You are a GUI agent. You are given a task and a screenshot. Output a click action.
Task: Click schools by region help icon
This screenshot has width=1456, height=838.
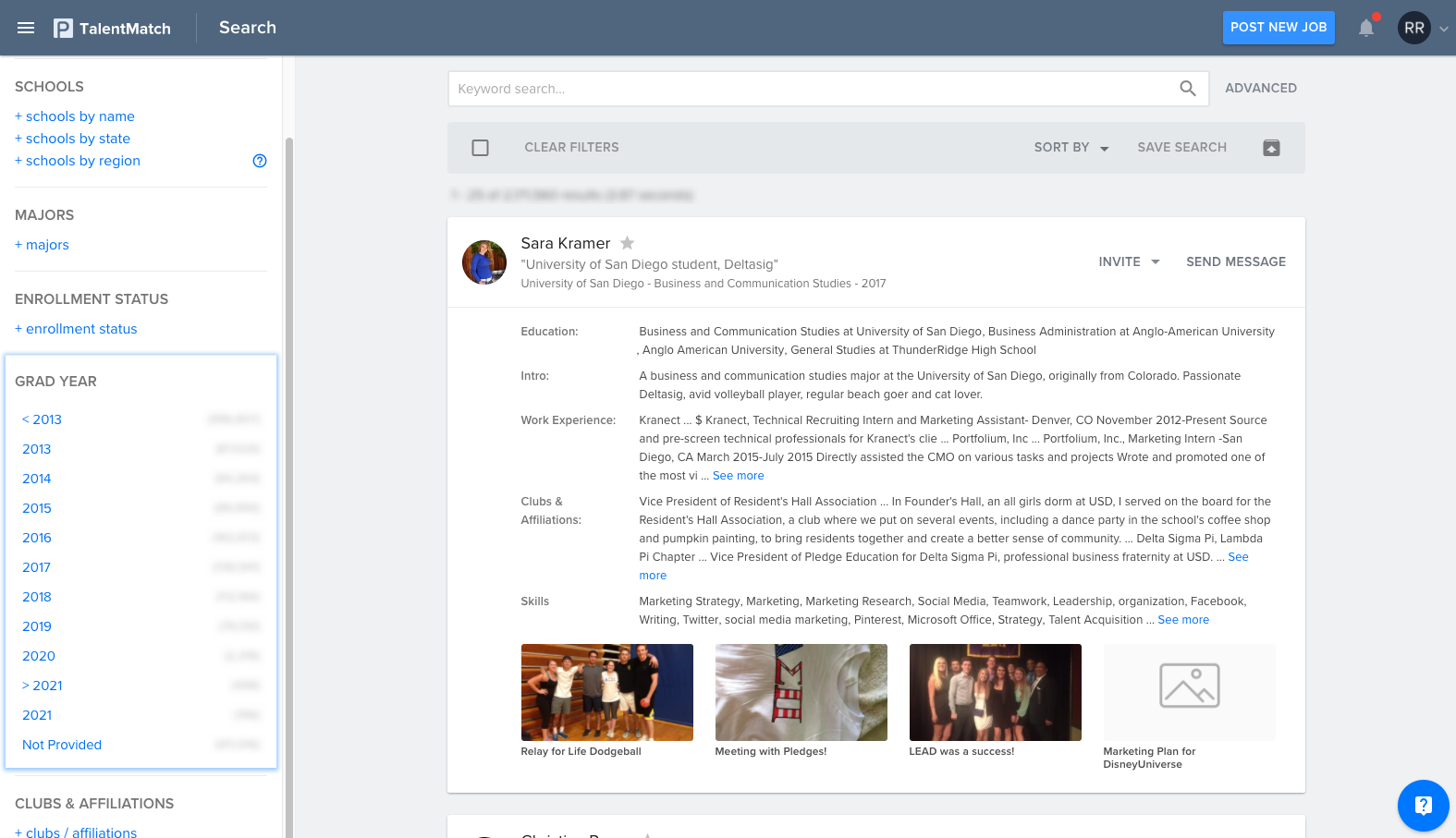point(260,161)
